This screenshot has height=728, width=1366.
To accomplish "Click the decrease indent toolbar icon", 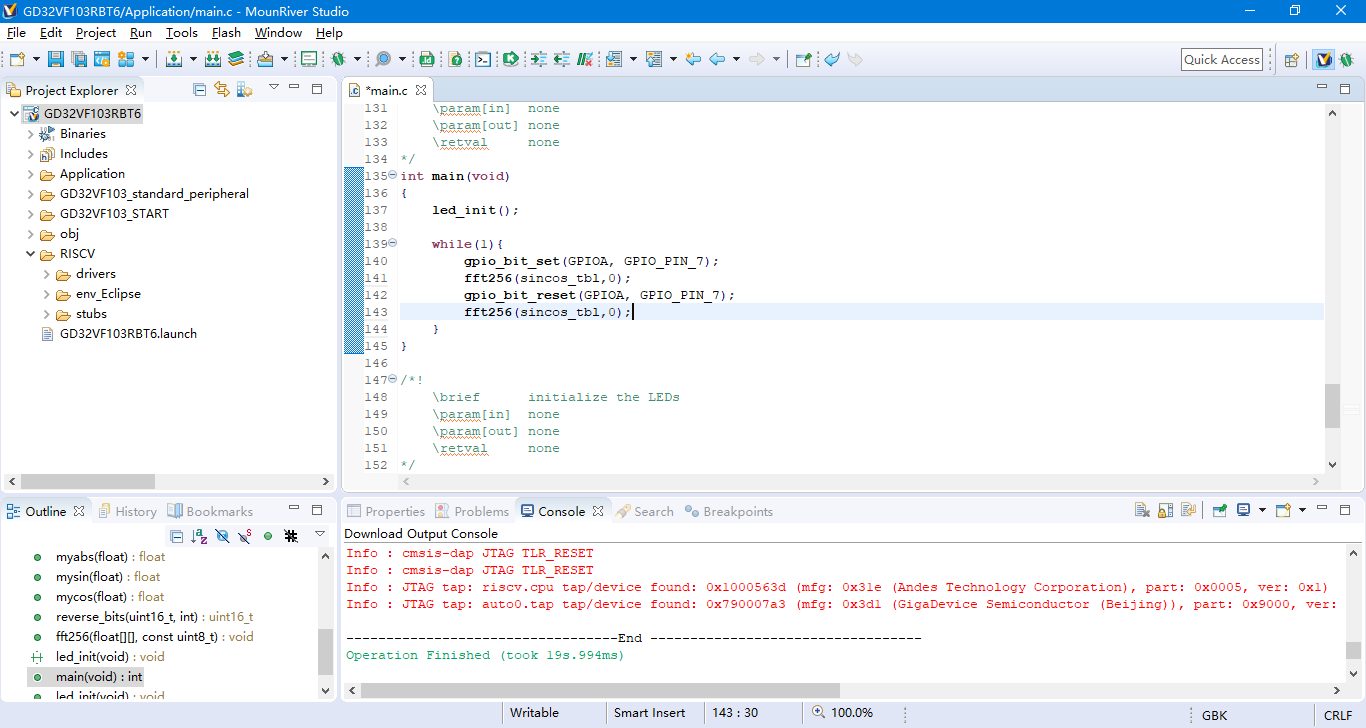I will coord(562,59).
